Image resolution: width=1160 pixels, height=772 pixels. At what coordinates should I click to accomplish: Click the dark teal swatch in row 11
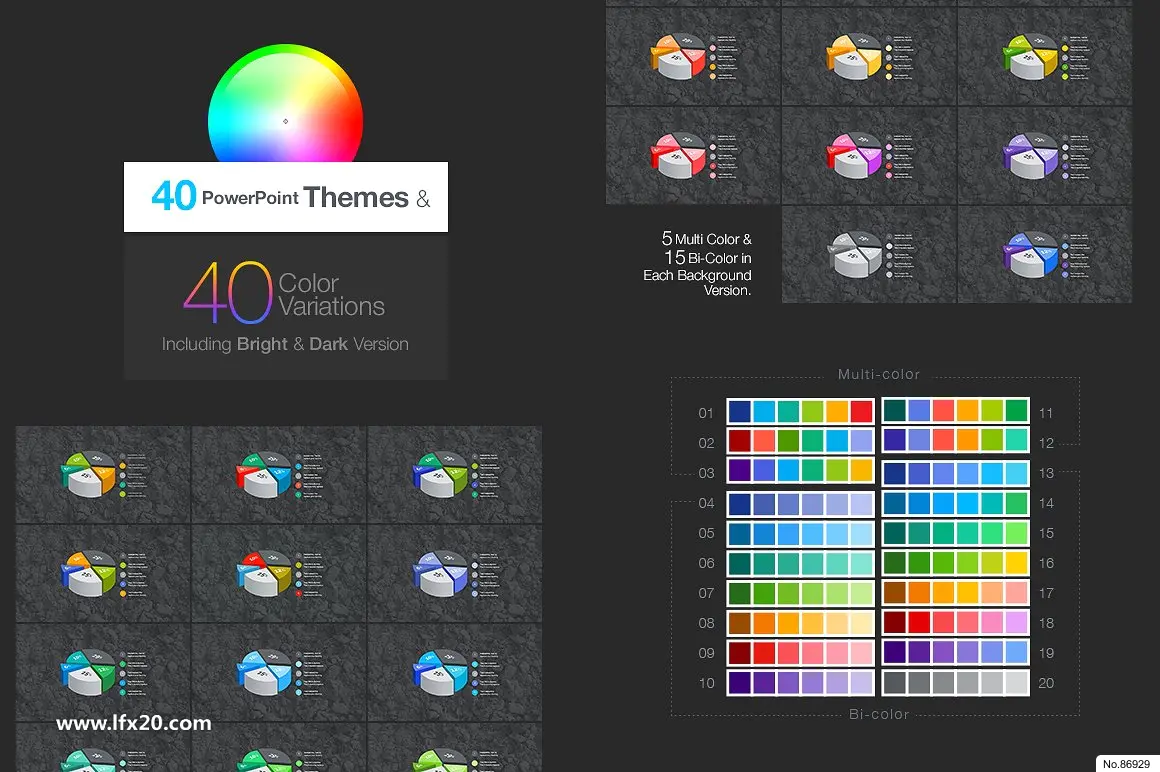click(x=894, y=411)
